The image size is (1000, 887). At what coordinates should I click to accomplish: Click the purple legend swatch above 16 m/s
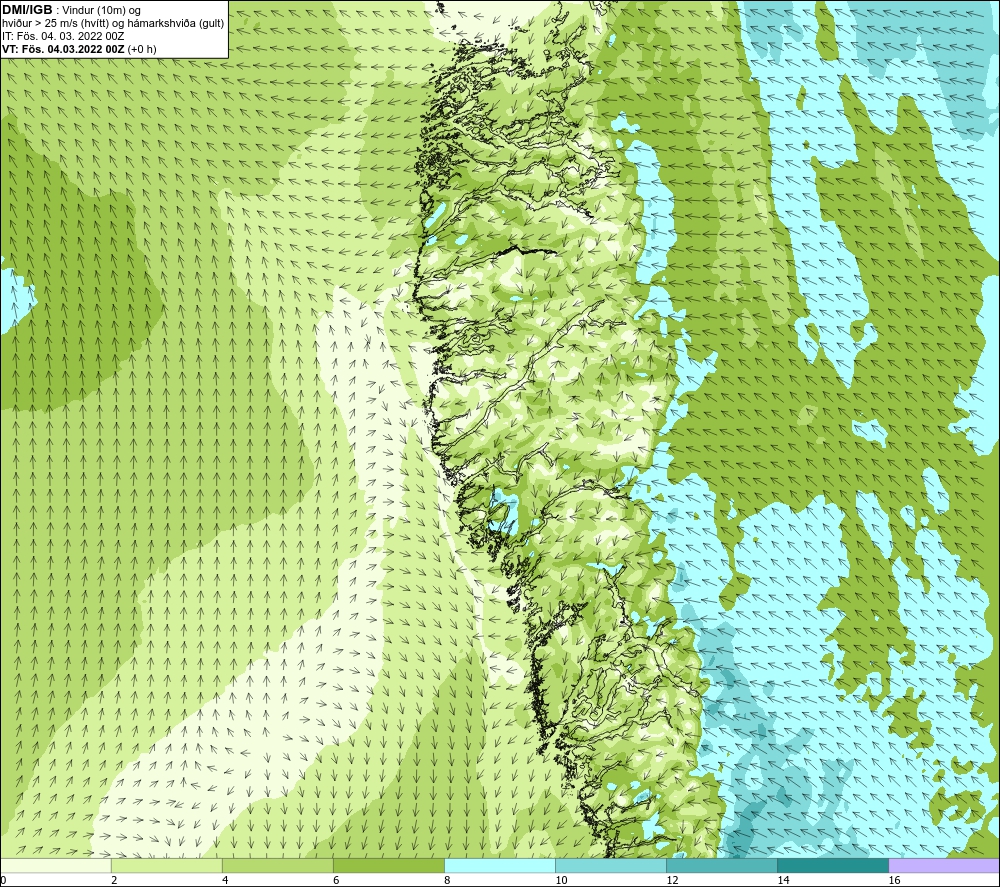click(944, 865)
